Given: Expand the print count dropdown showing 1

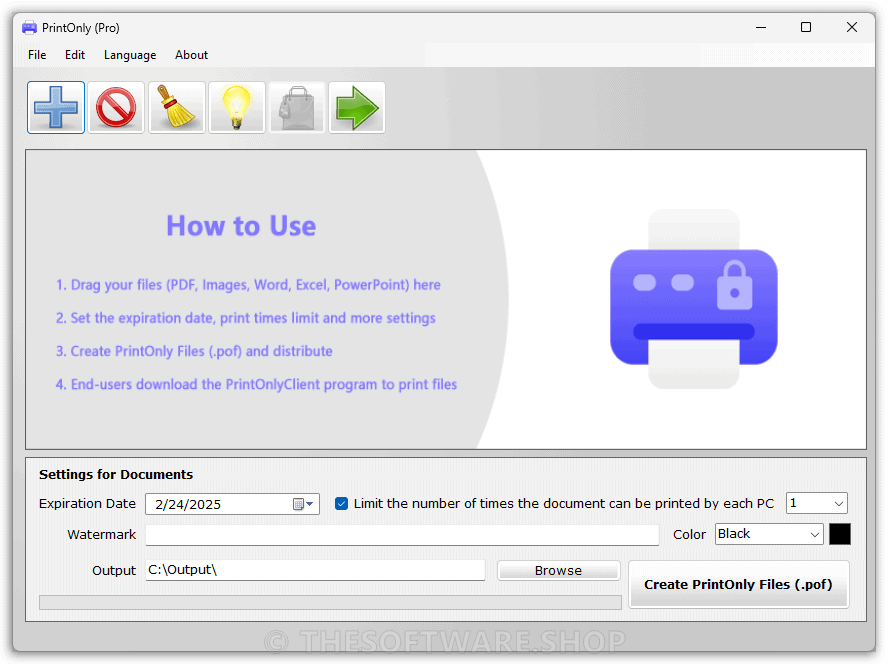Looking at the screenshot, I should click(x=839, y=503).
